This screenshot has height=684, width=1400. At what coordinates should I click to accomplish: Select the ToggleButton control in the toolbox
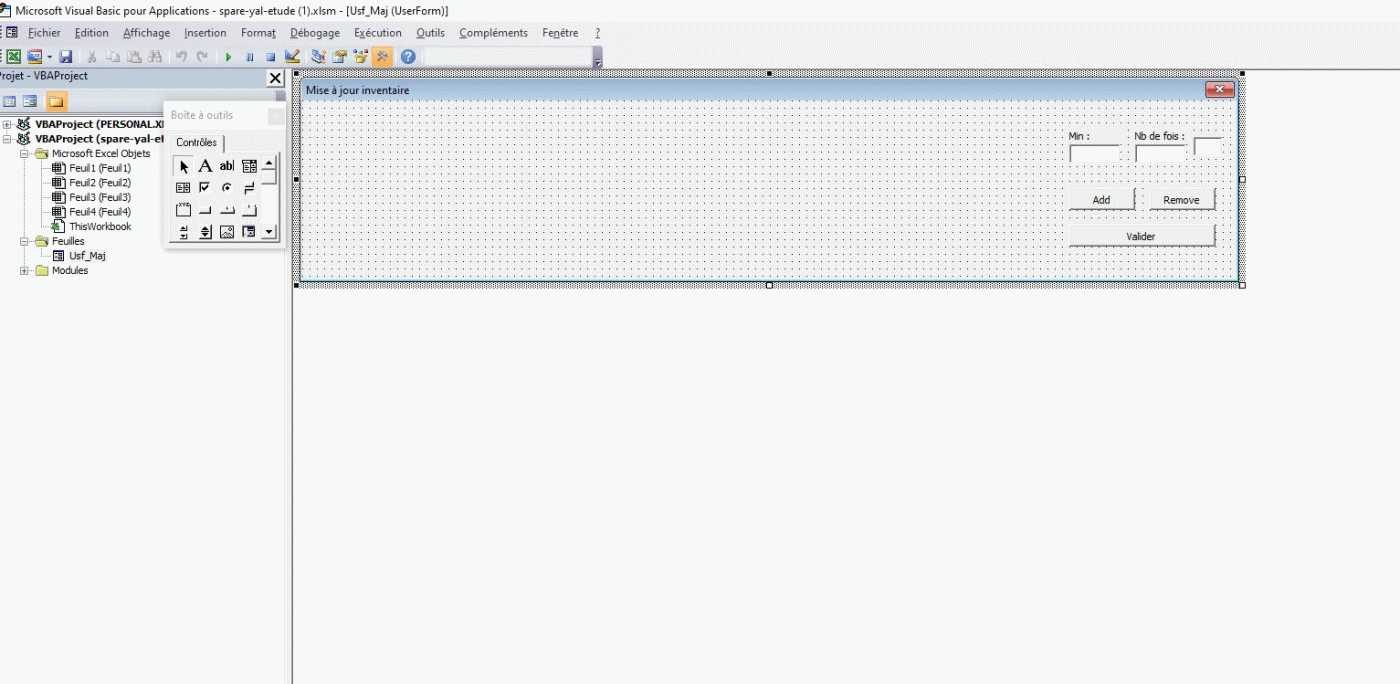click(x=249, y=188)
